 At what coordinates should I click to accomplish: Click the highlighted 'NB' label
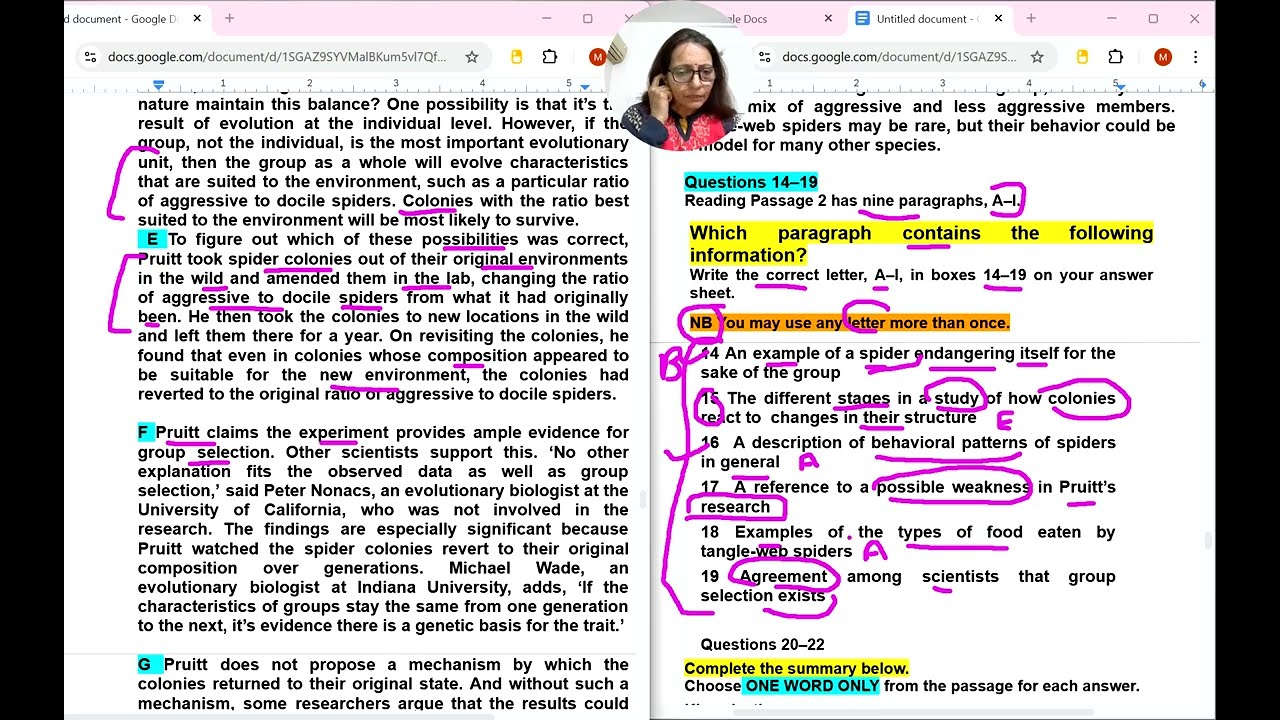tap(701, 323)
